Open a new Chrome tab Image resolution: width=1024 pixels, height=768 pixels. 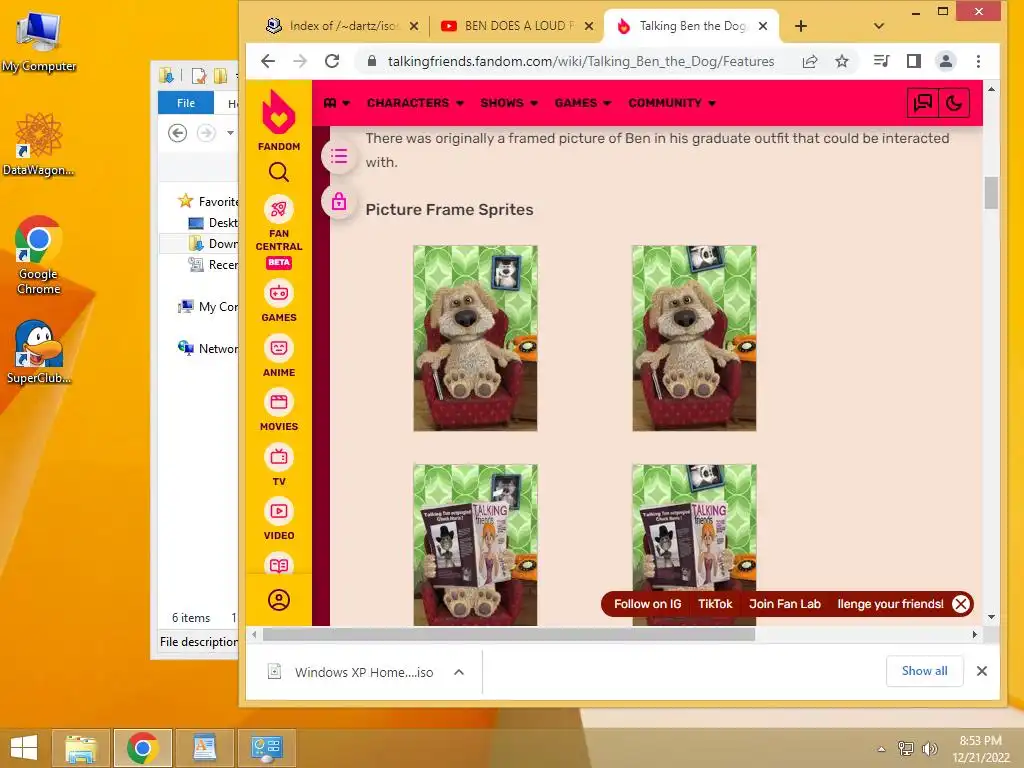[x=801, y=26]
